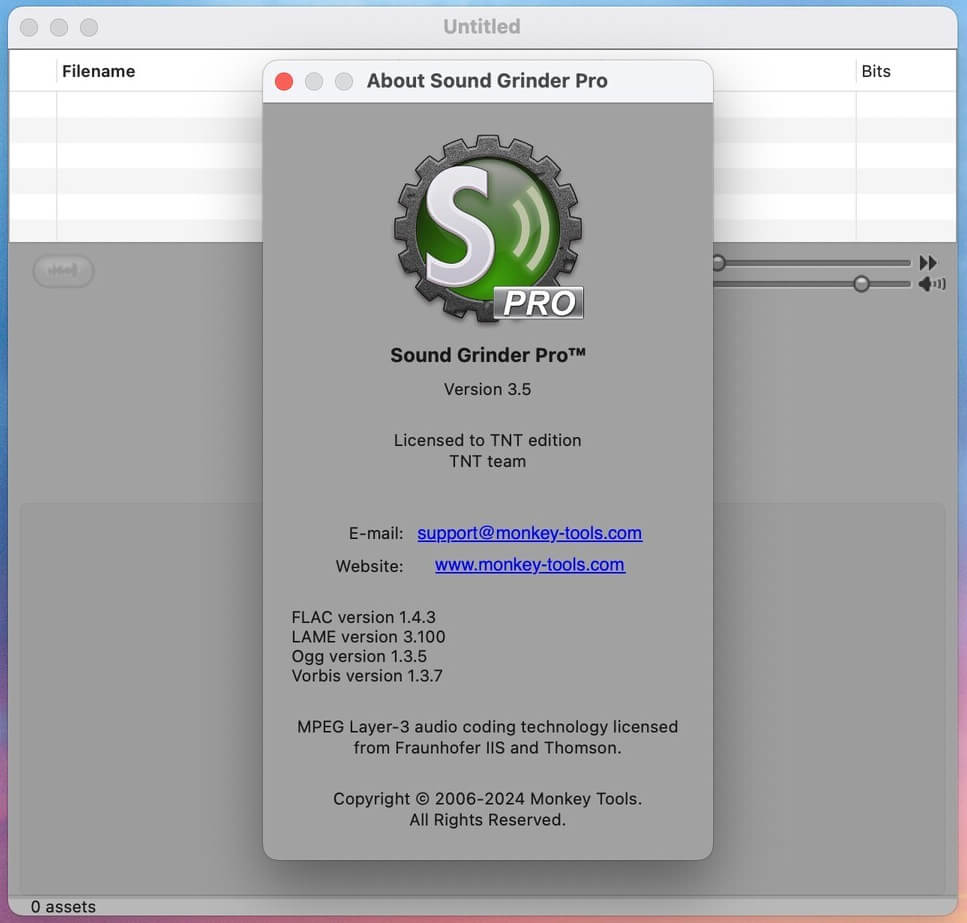
Task: Close the About Sound Grinder Pro dialog
Action: (x=284, y=81)
